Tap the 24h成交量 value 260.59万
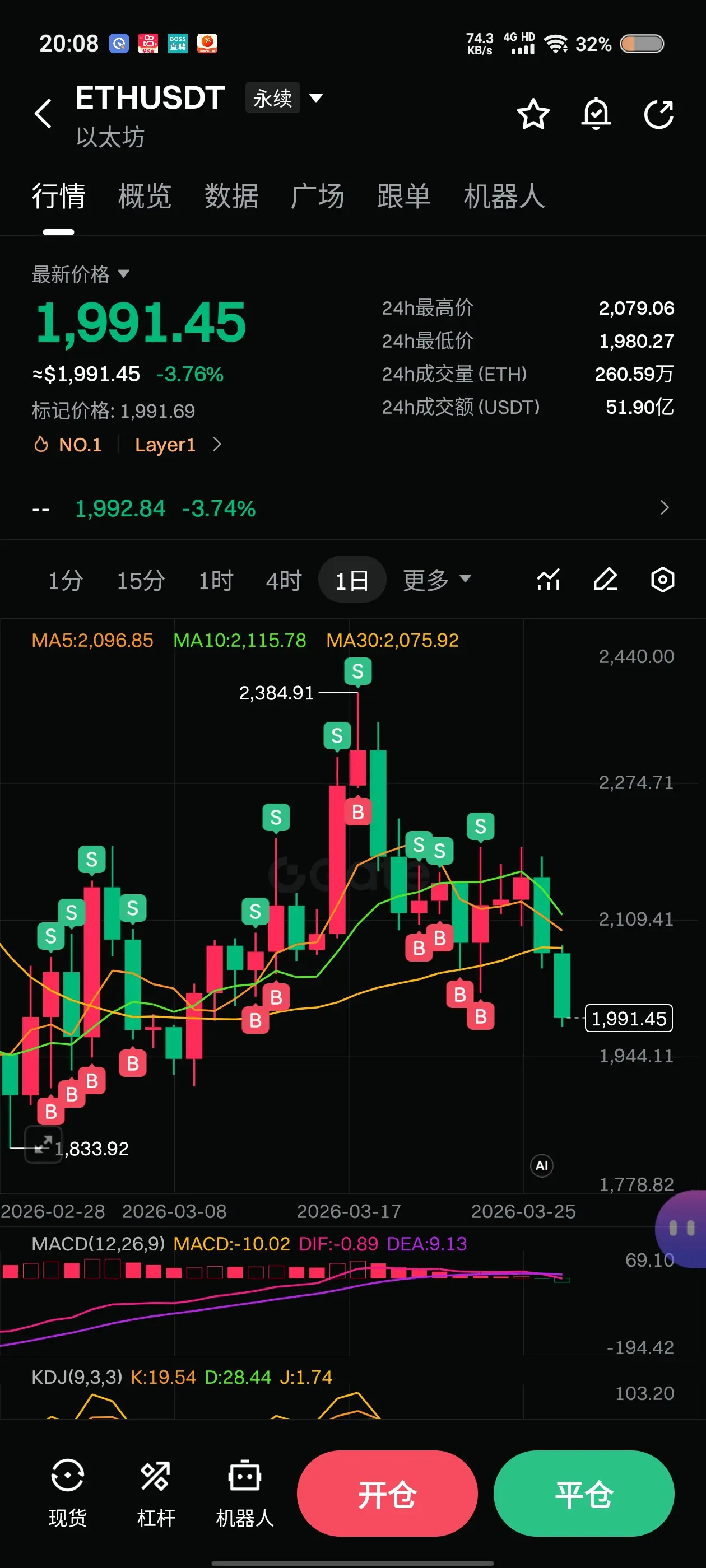This screenshot has height=1568, width=706. 634,374
